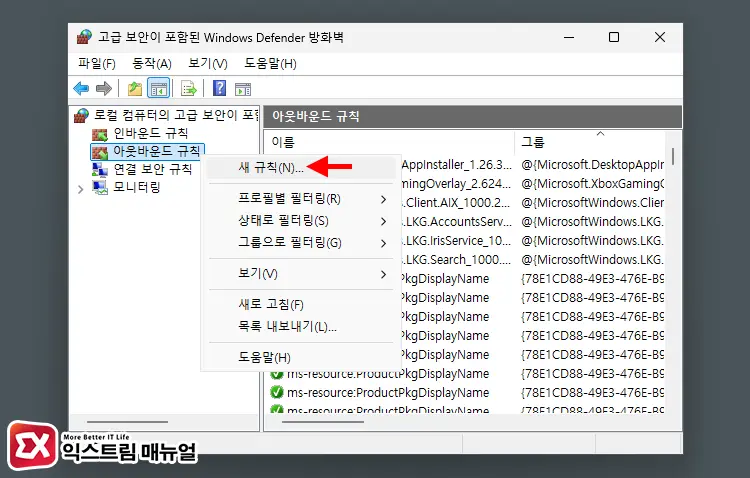Open the 보기(V) menu in menu bar

point(208,64)
